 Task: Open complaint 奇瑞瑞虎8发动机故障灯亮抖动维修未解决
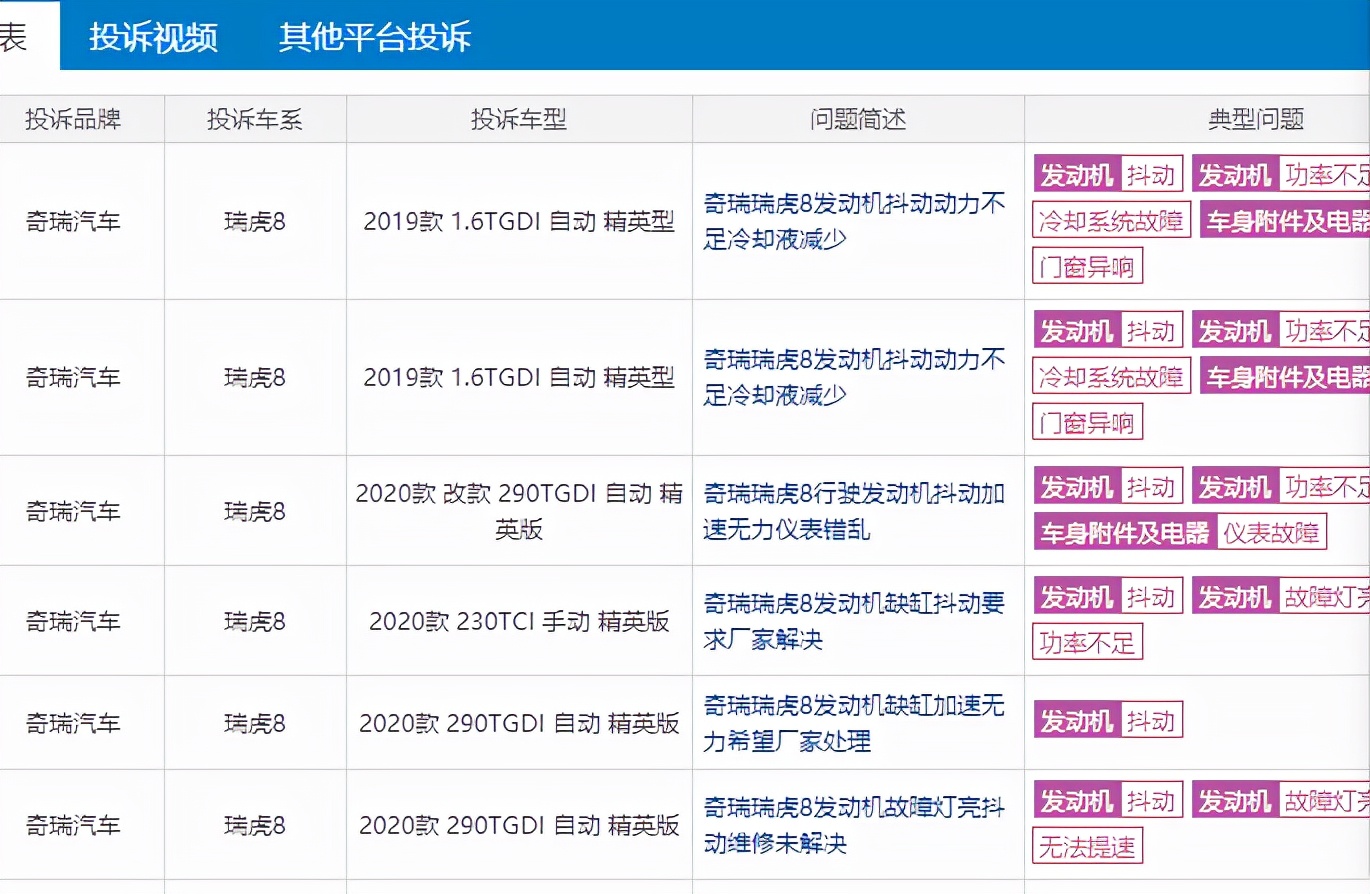coord(856,825)
